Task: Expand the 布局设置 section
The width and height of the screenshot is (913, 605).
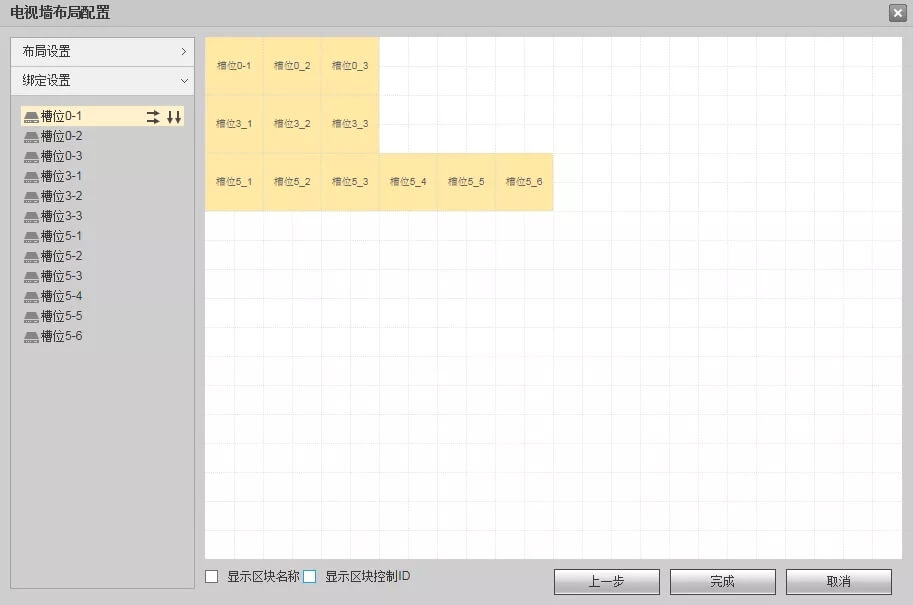Action: point(102,51)
